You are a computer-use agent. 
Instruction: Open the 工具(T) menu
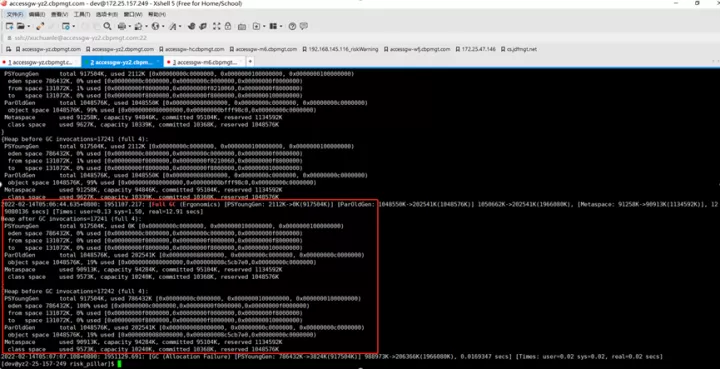(x=82, y=15)
